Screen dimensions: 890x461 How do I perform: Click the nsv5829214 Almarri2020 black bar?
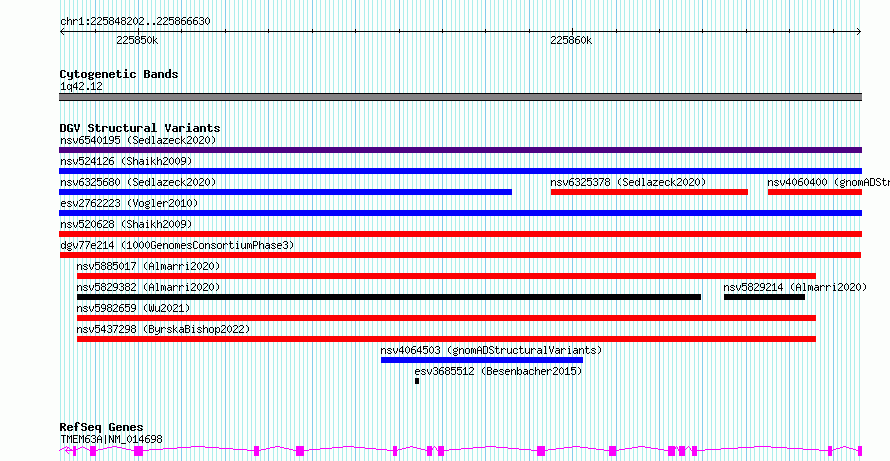pos(765,297)
